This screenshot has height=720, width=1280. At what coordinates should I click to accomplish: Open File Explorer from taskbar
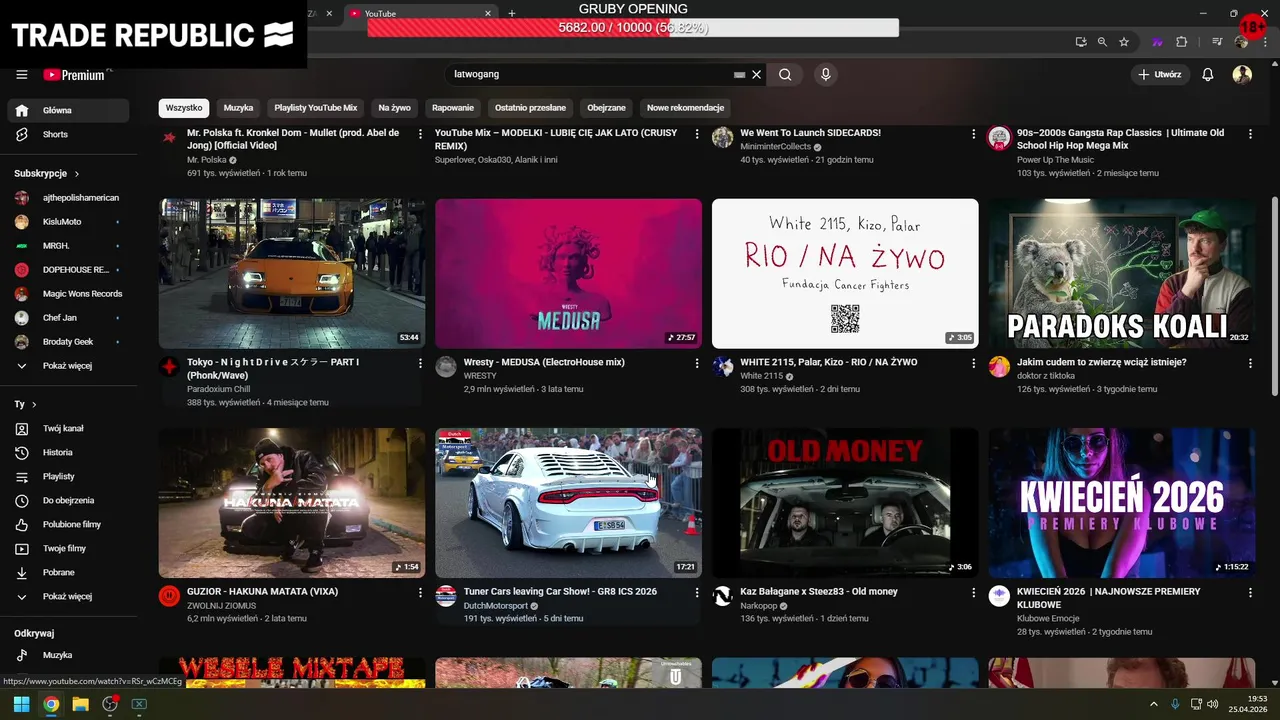(80, 704)
